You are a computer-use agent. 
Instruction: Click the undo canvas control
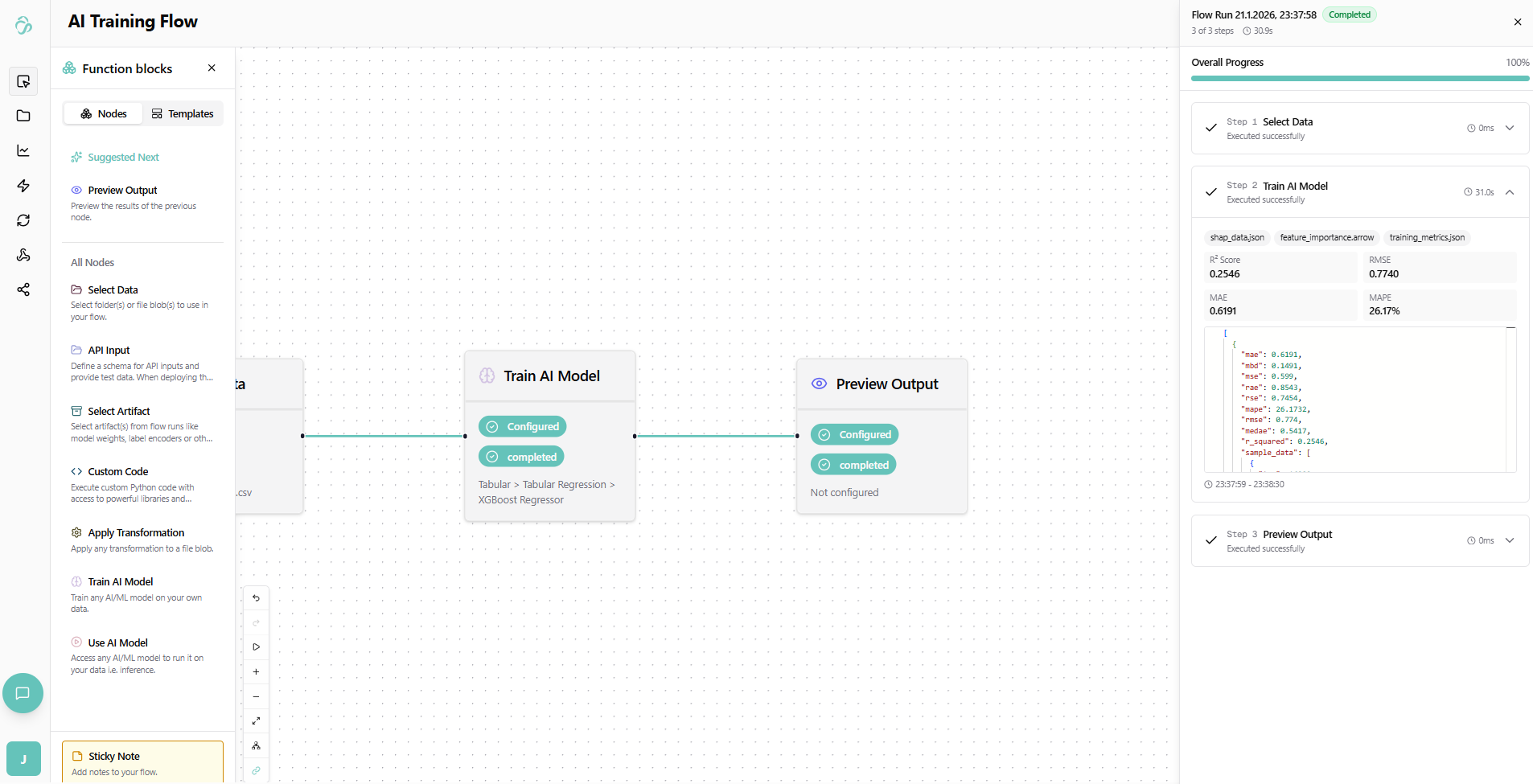(x=256, y=598)
